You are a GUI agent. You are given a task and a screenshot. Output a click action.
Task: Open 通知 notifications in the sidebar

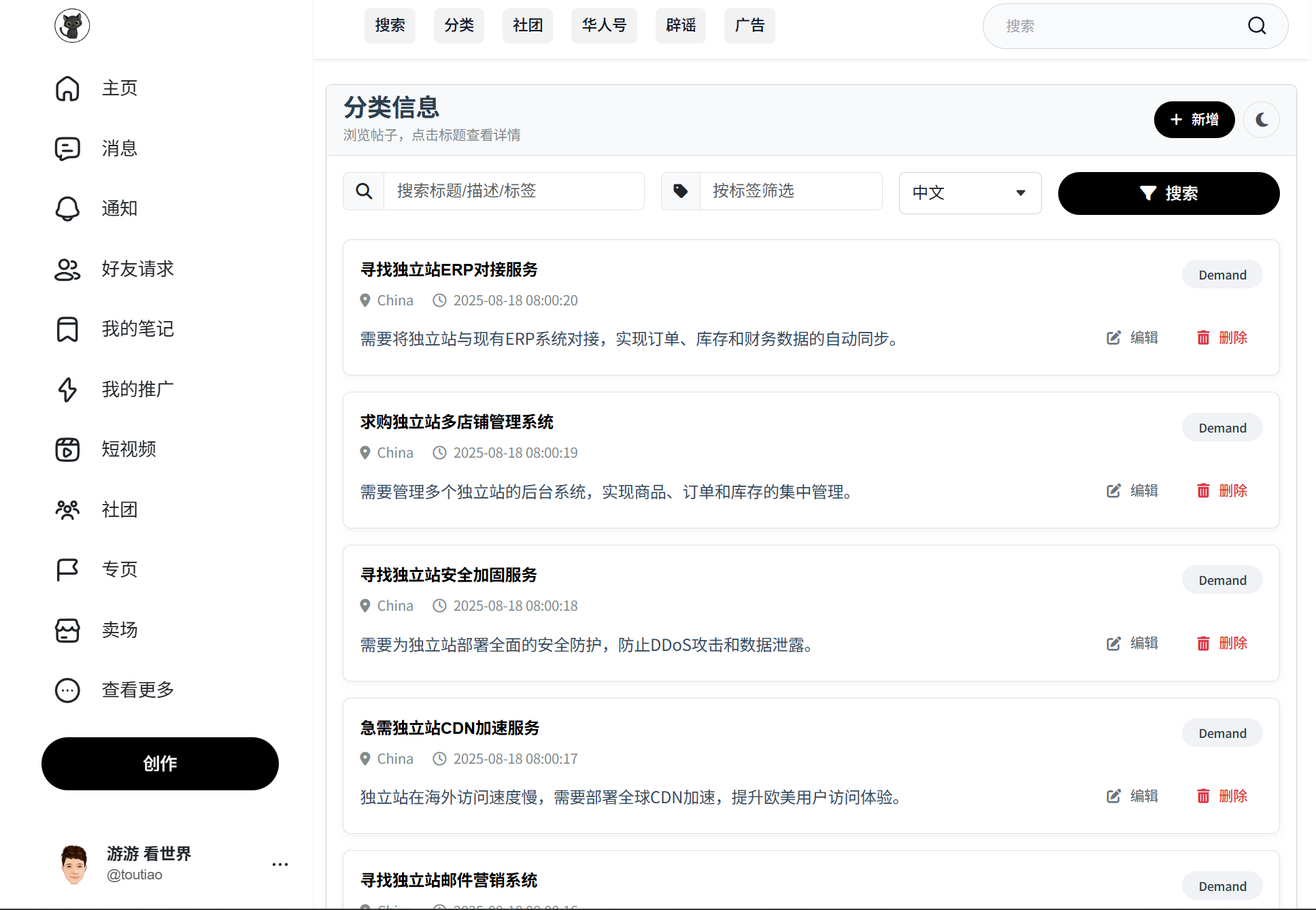coord(119,208)
